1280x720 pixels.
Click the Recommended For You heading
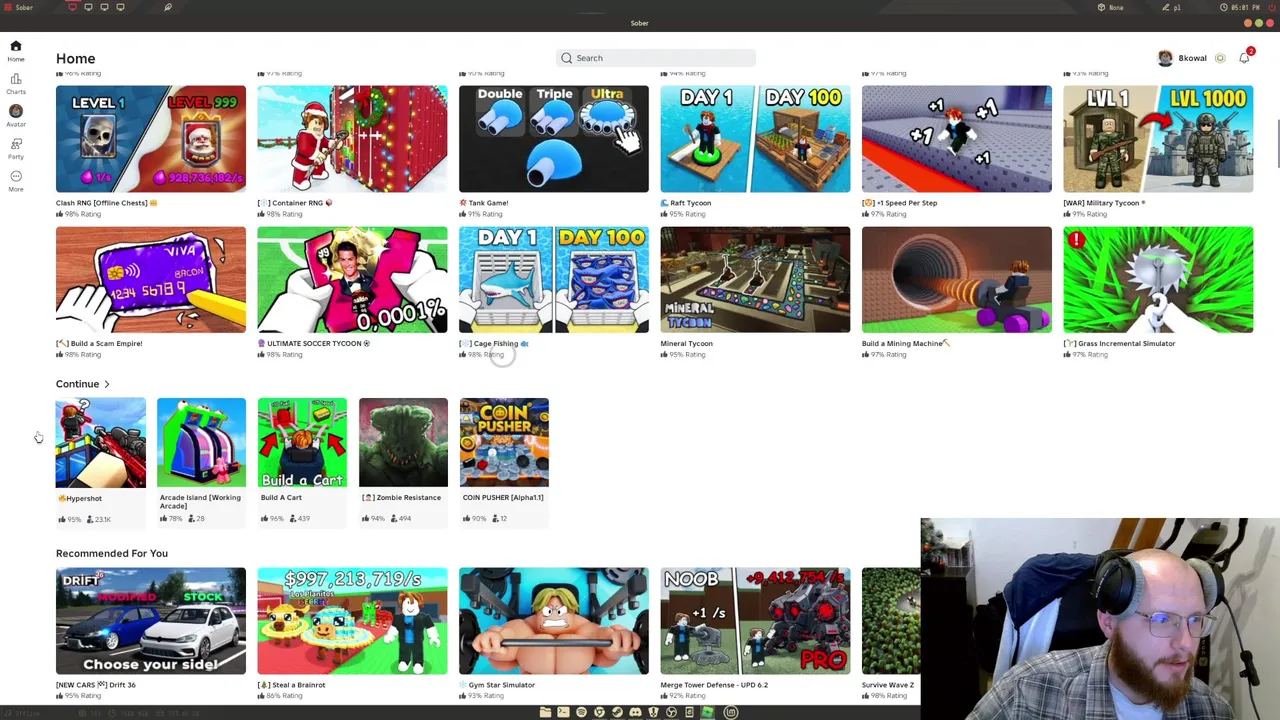pyautogui.click(x=112, y=553)
